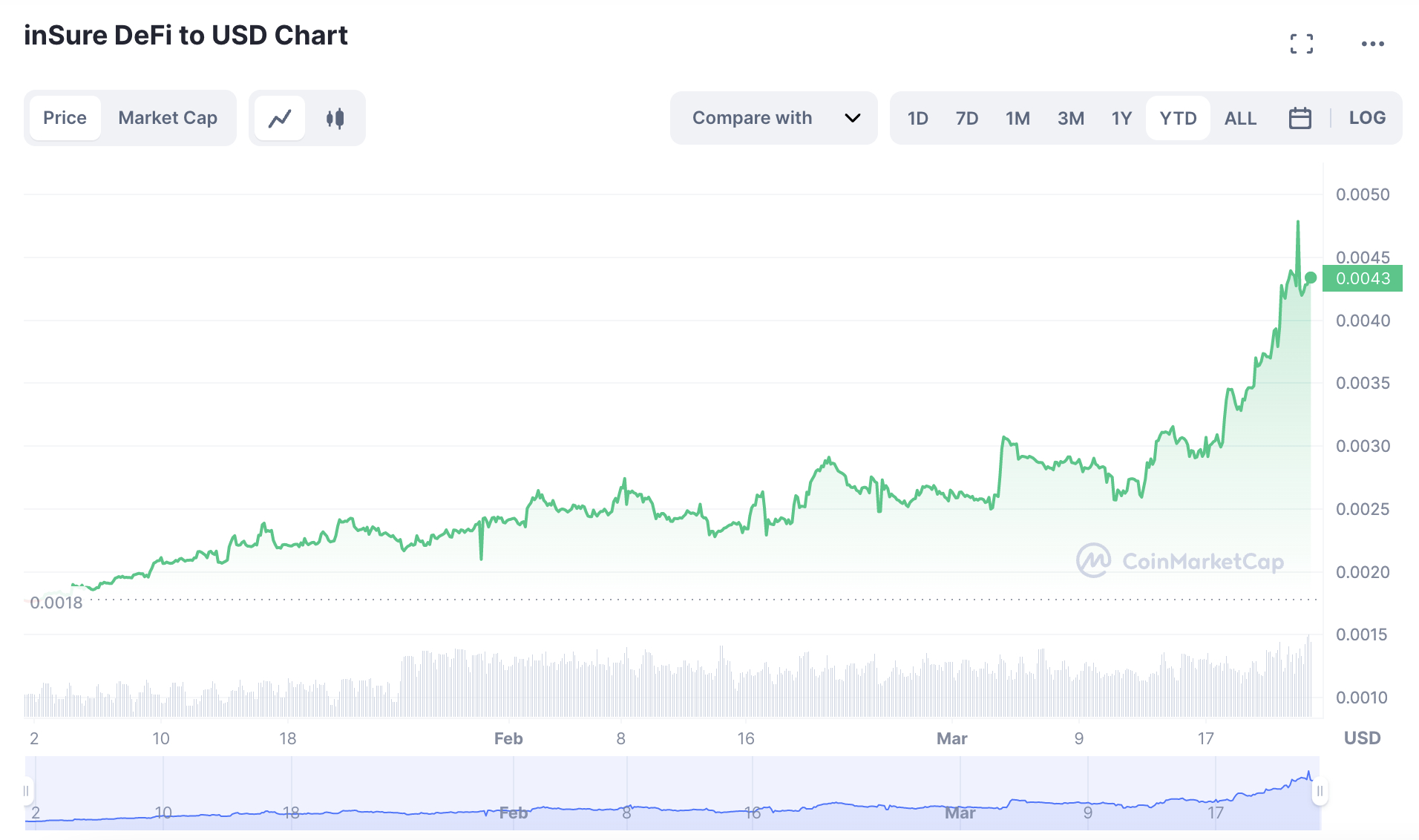Show the 1Y time range

1121,118
